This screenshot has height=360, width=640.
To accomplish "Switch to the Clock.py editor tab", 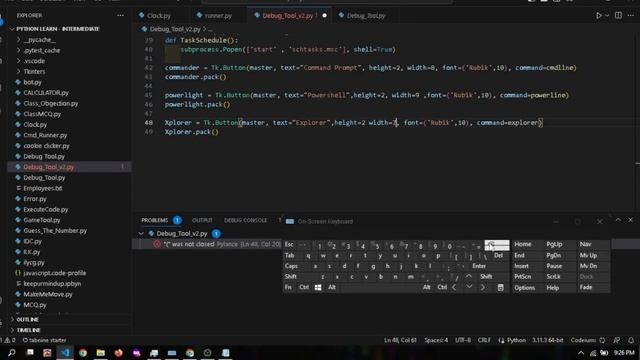I will coord(158,16).
